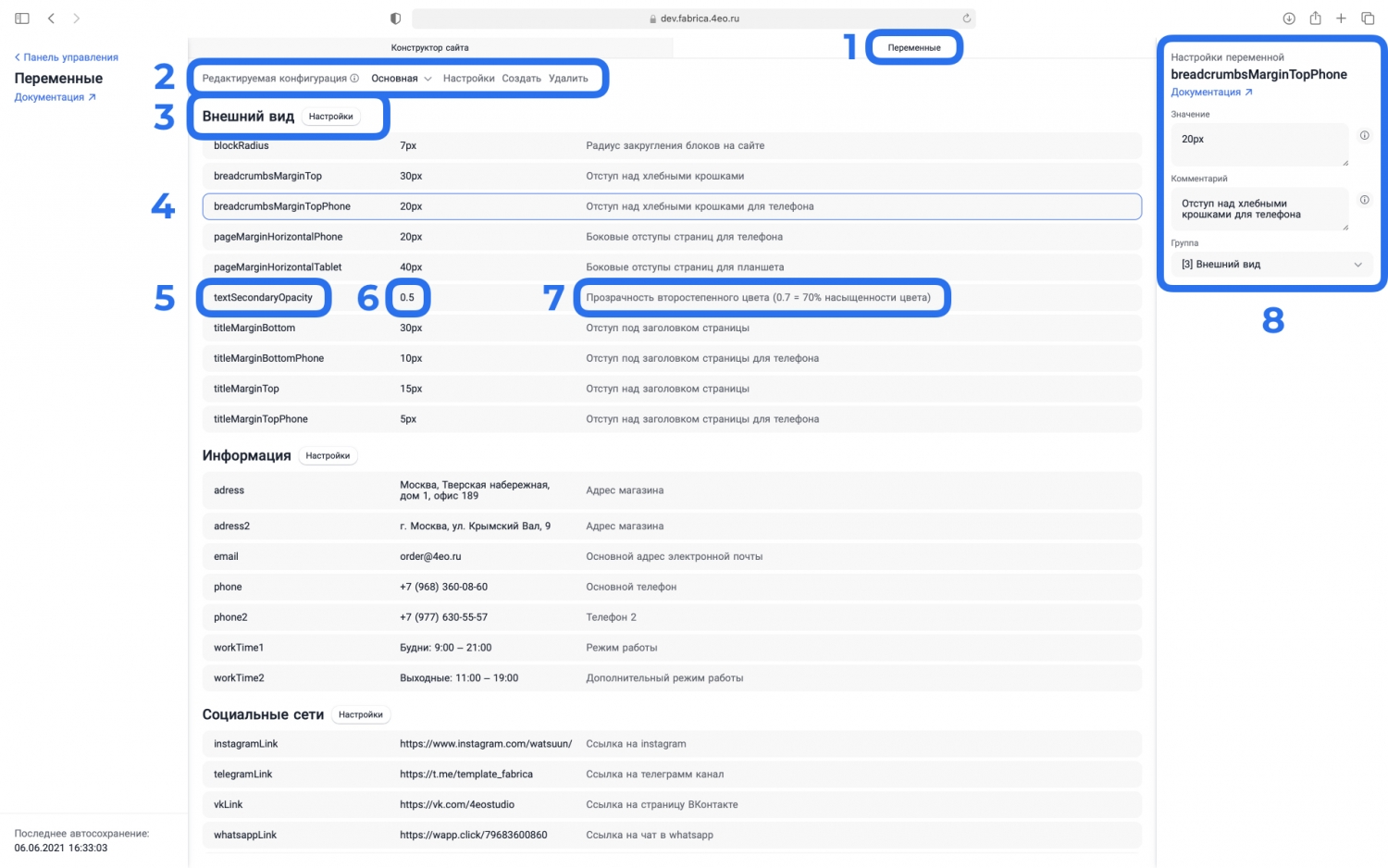Reload page using the refresh icon

pos(967,19)
